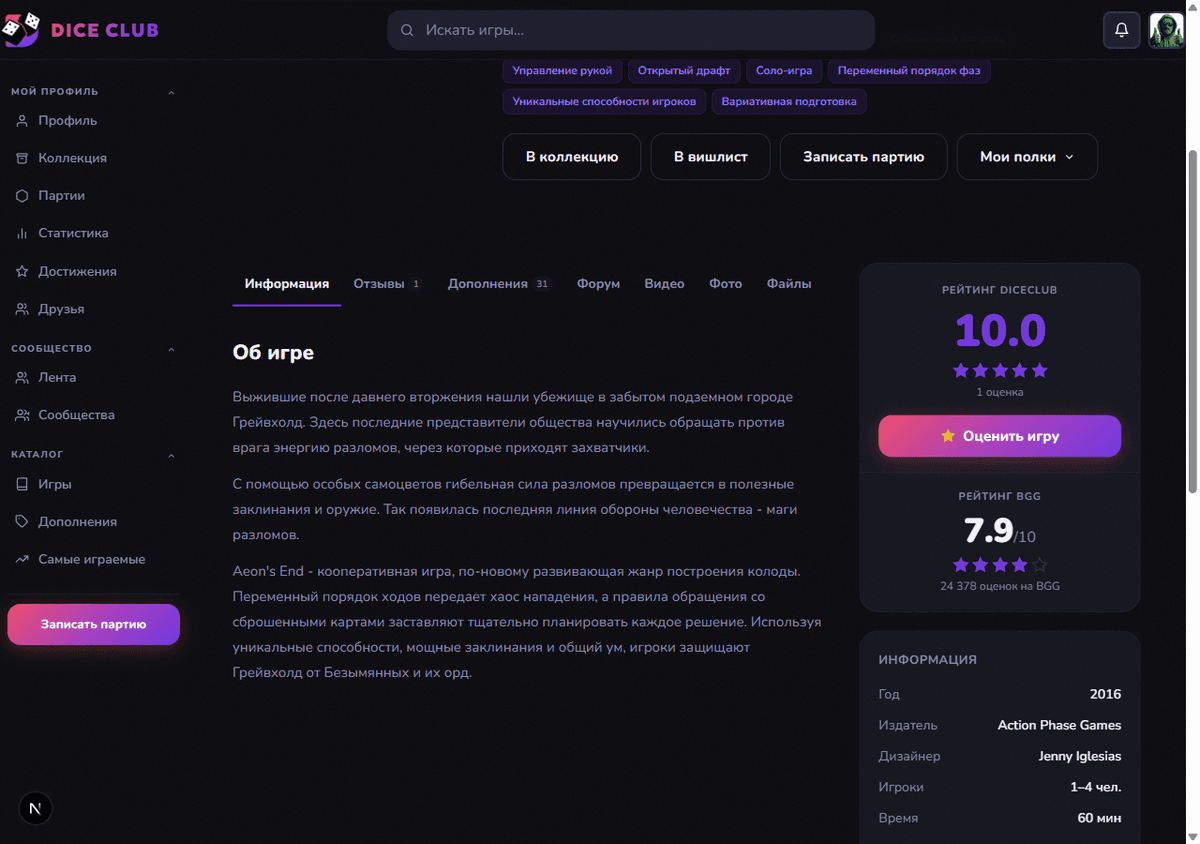Switch to the Информация tab
This screenshot has height=844, width=1200.
pos(287,284)
